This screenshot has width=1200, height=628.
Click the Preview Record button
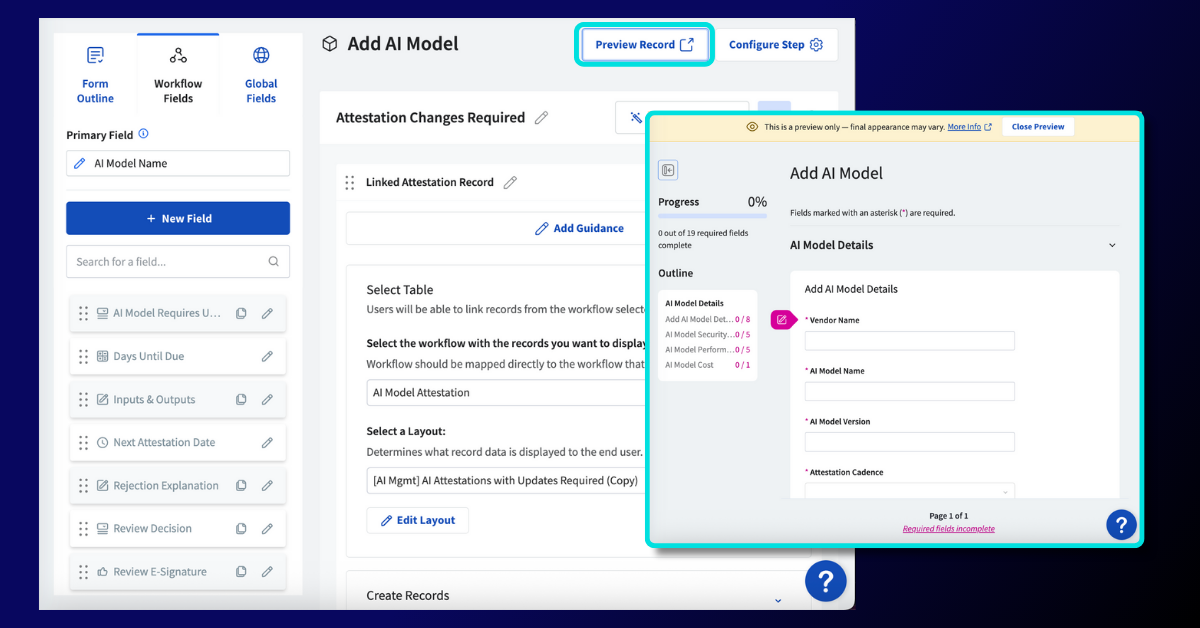click(644, 45)
